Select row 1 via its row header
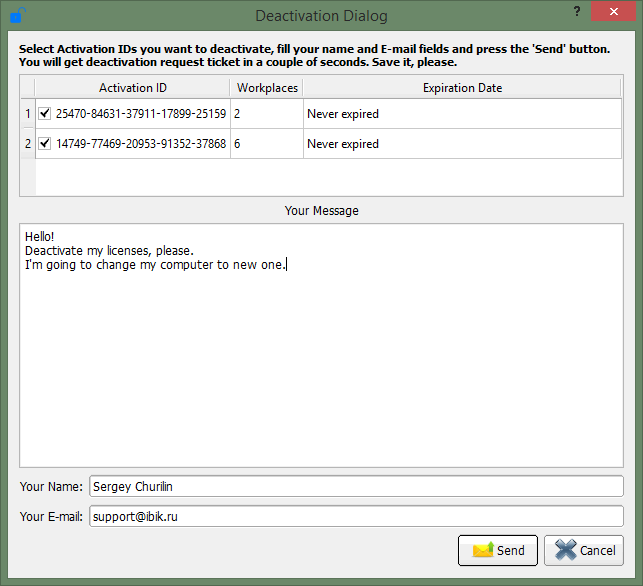Viewport: 643px width, 586px height. click(27, 114)
